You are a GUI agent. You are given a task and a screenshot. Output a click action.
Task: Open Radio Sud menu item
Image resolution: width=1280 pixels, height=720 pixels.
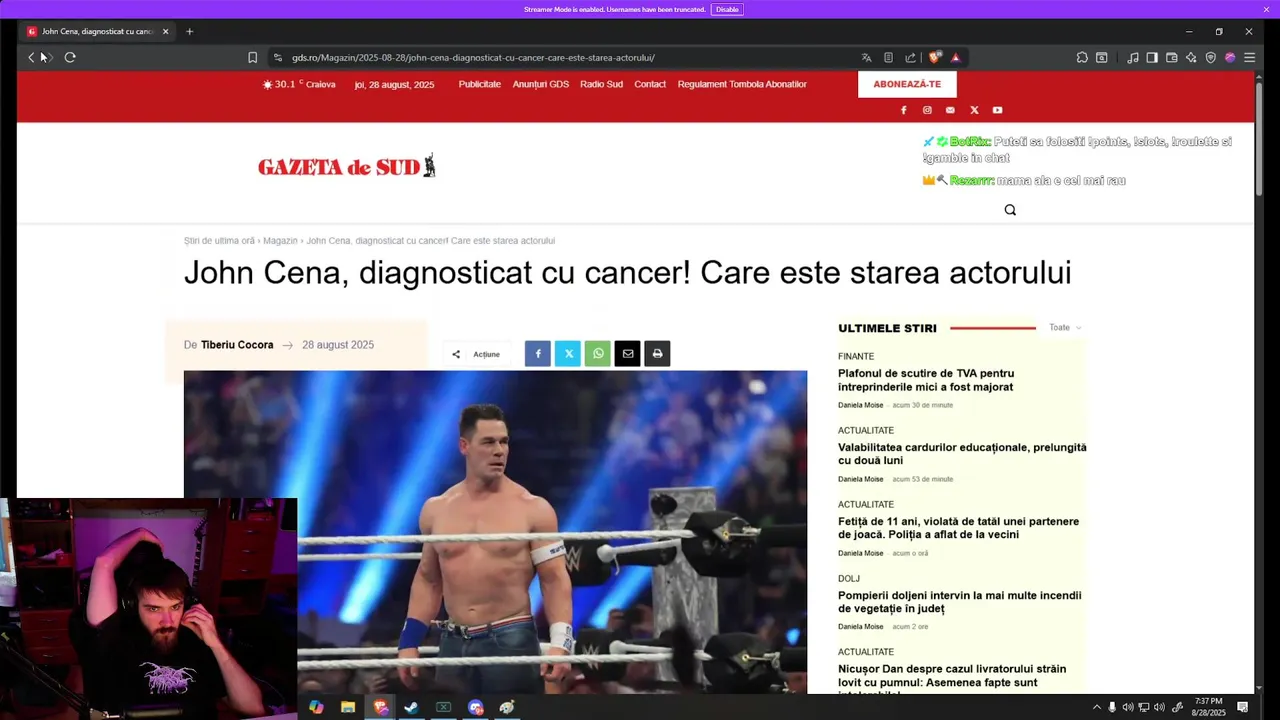coord(601,84)
